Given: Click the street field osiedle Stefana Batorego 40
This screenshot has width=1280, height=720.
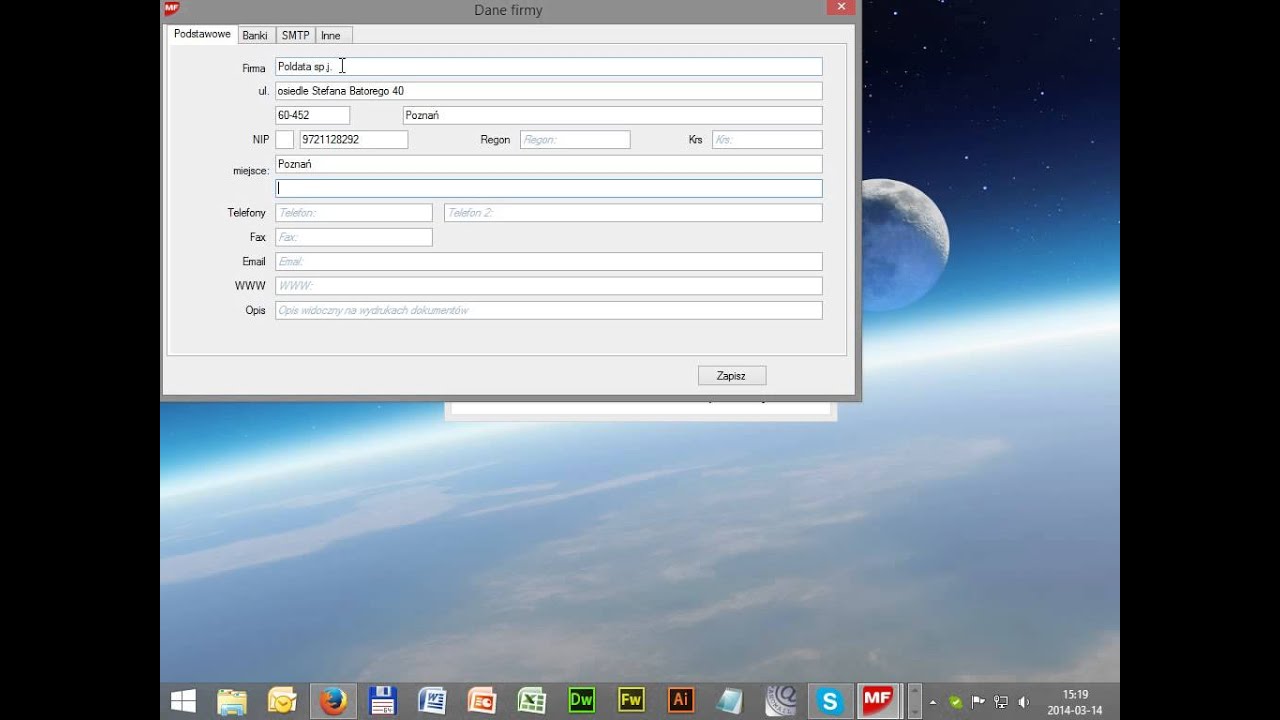Looking at the screenshot, I should (x=549, y=91).
